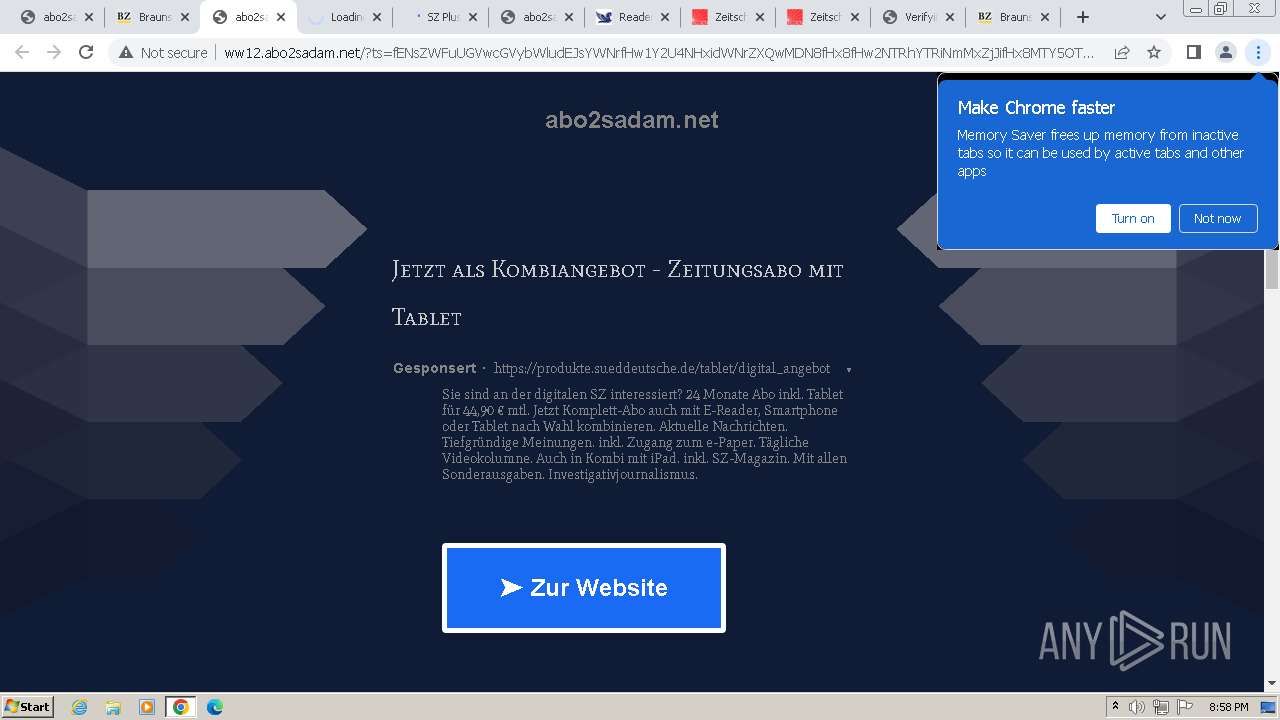
Task: Click the scrollbar down arrow
Action: pyautogui.click(x=1272, y=683)
